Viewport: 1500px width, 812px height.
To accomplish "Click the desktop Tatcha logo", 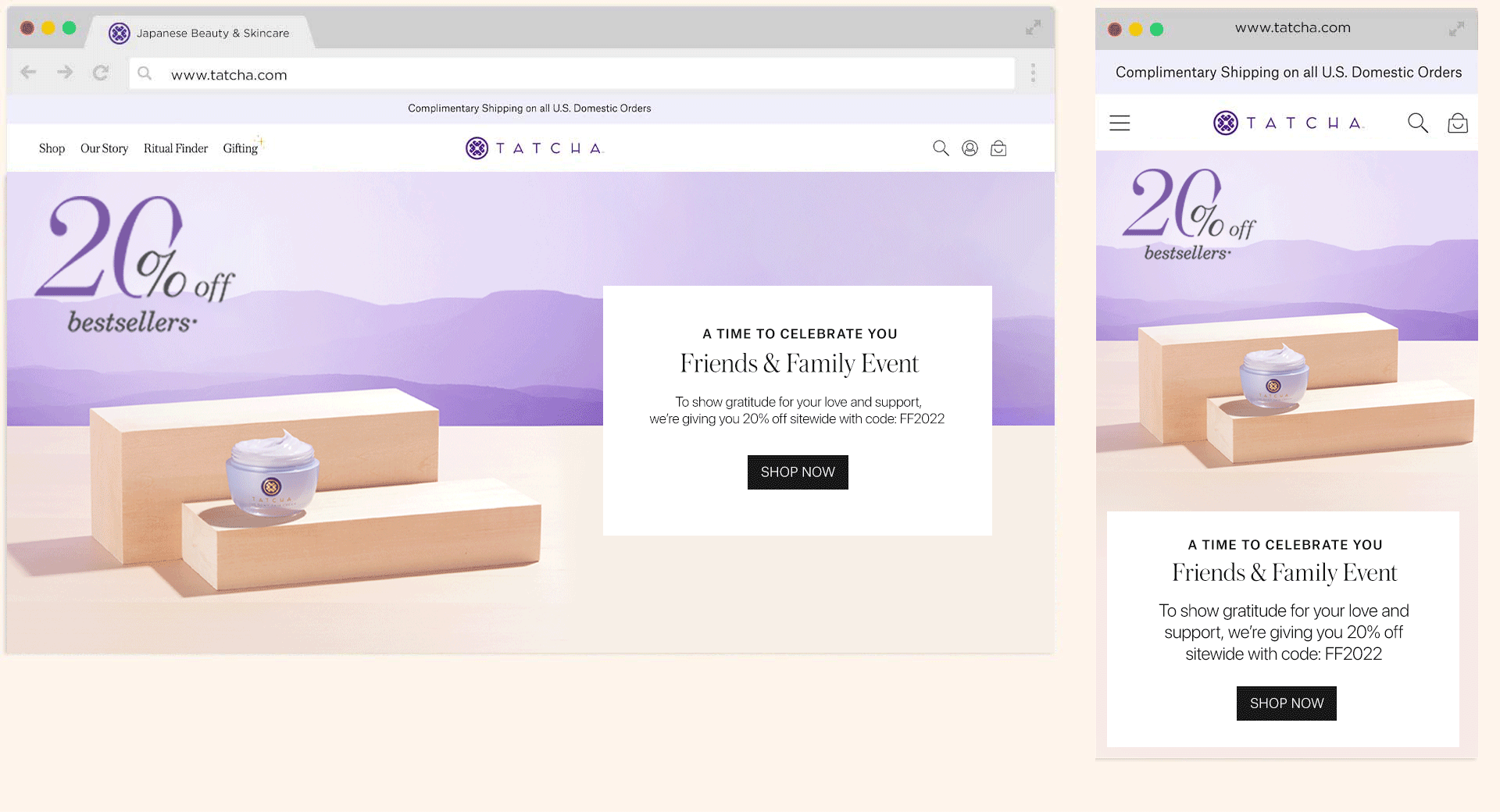I will click(535, 148).
